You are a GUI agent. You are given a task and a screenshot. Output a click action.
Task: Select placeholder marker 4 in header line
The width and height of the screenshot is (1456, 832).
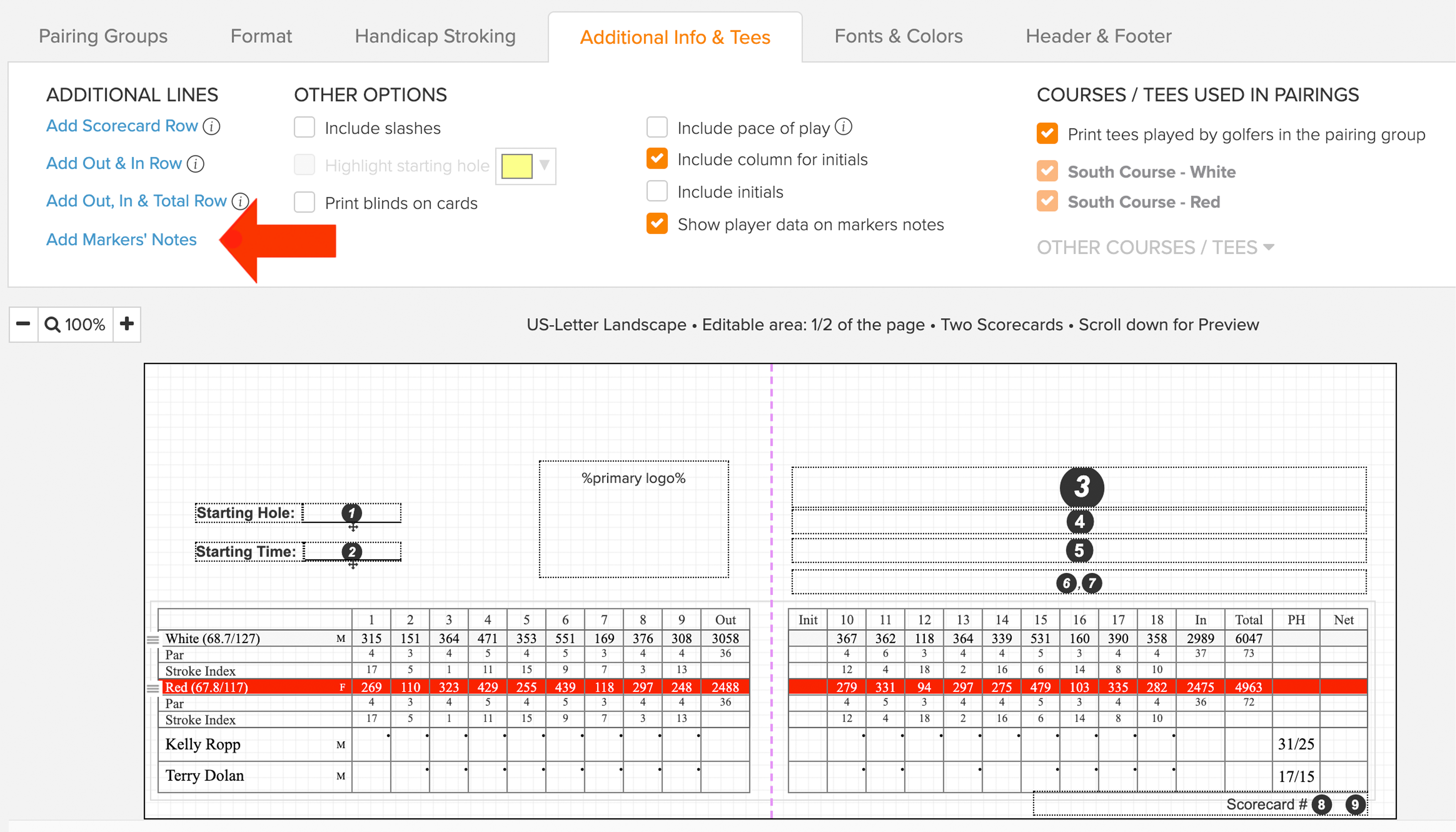[1080, 521]
